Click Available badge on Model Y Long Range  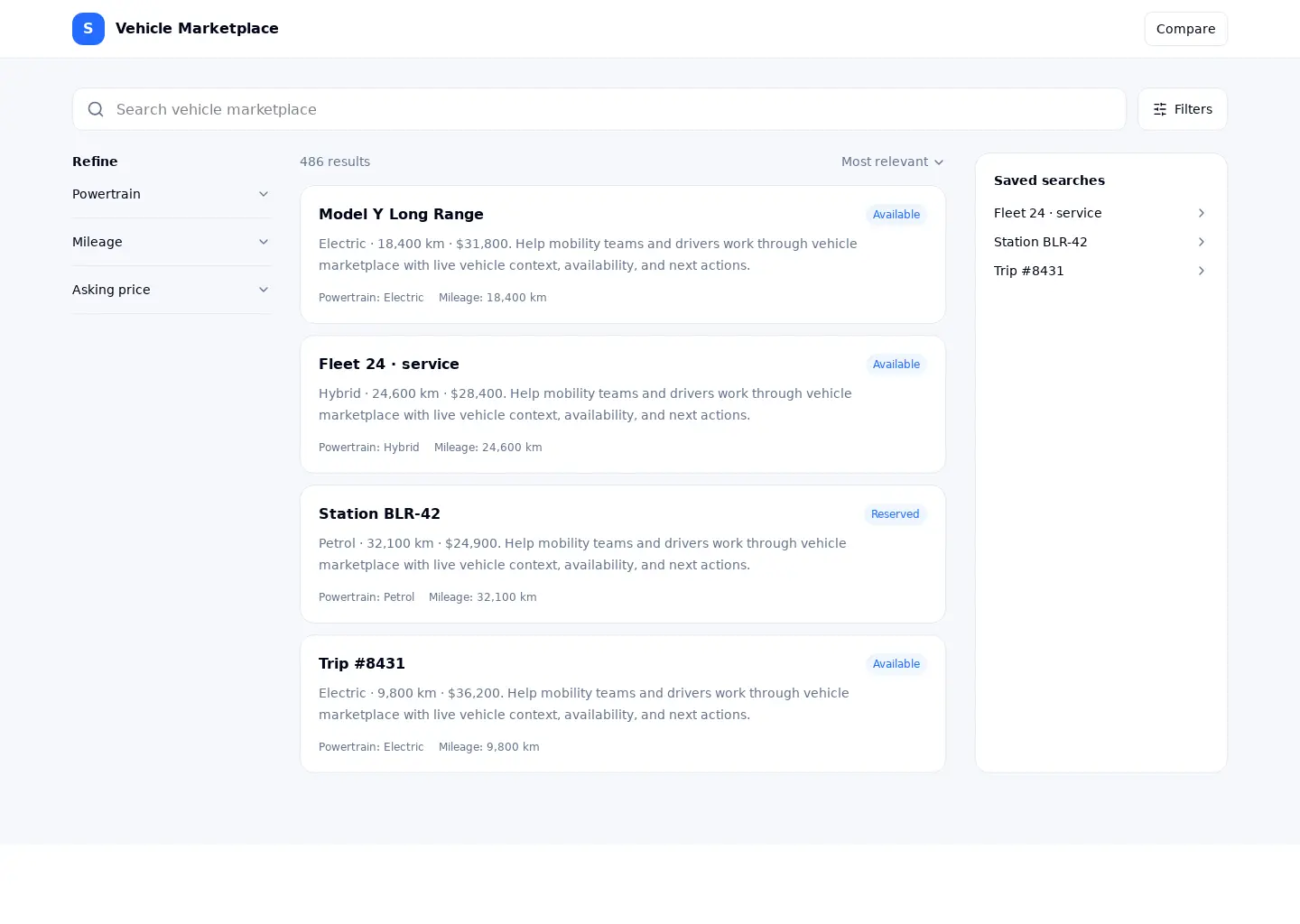pos(896,215)
